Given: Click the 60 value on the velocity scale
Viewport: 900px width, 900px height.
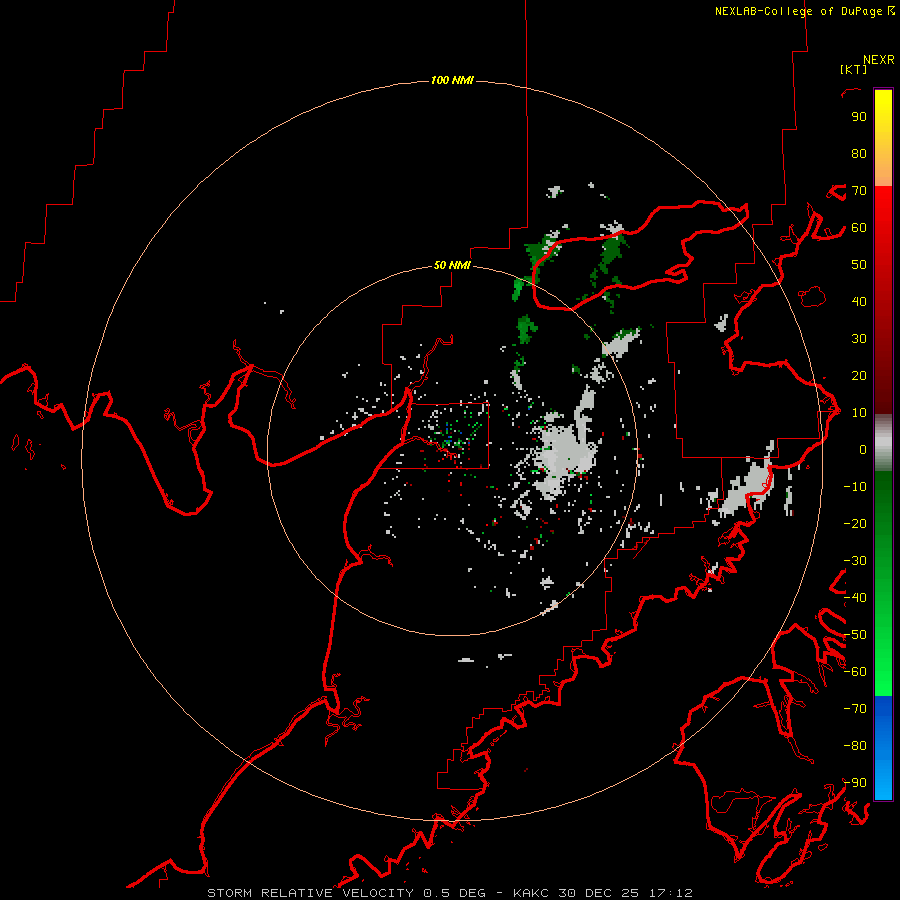Looking at the screenshot, I should pyautogui.click(x=859, y=228).
